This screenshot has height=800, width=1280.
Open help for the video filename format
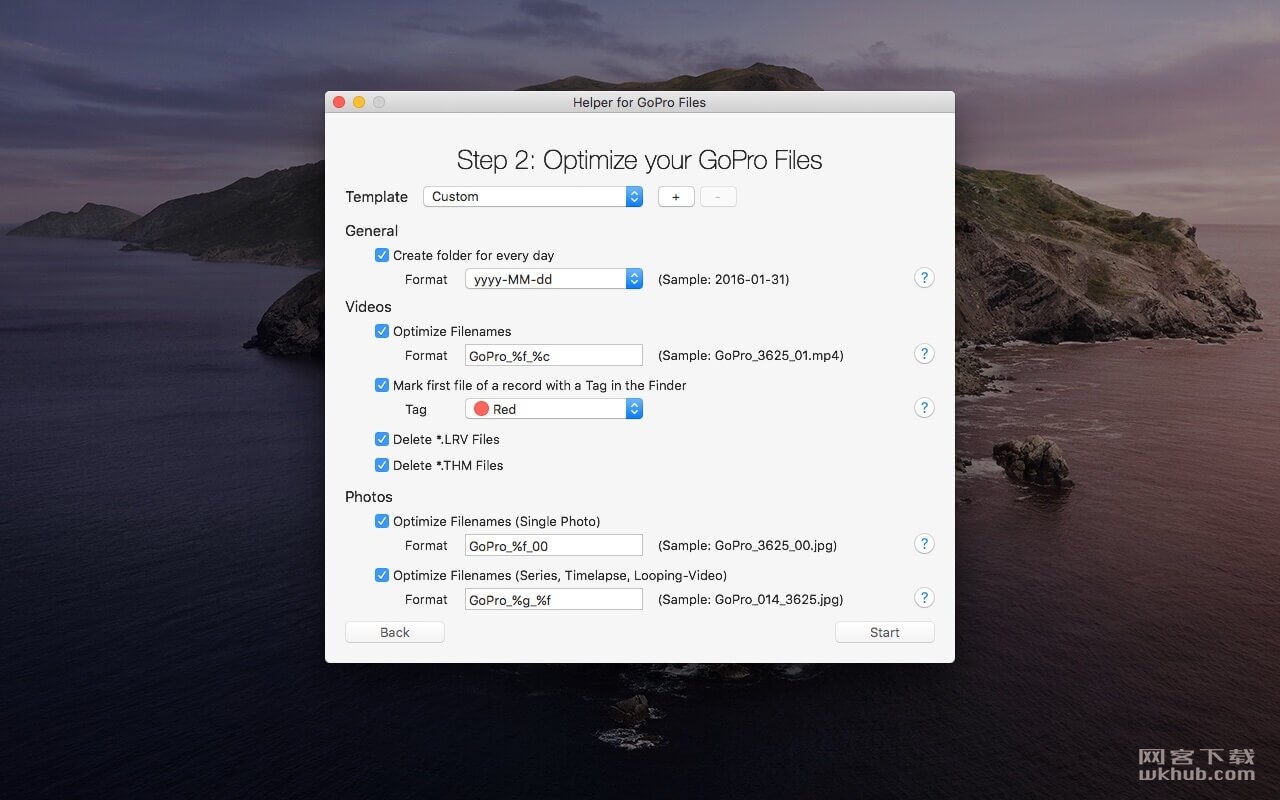tap(924, 354)
